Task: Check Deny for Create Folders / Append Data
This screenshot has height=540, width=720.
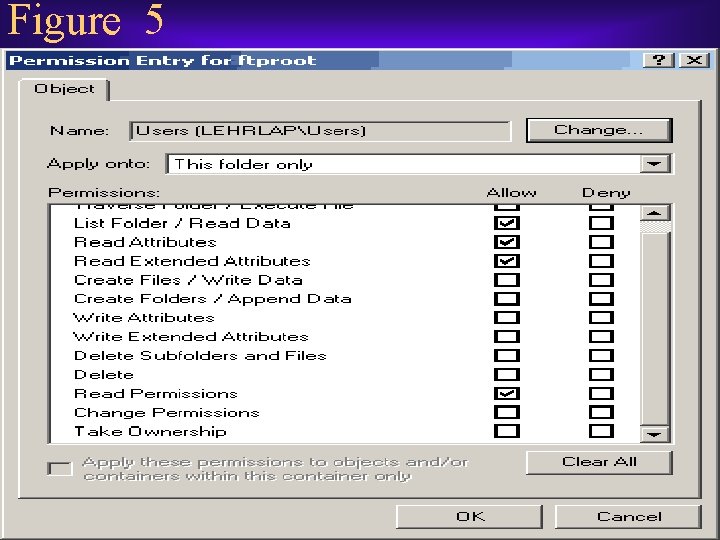Action: point(602,299)
